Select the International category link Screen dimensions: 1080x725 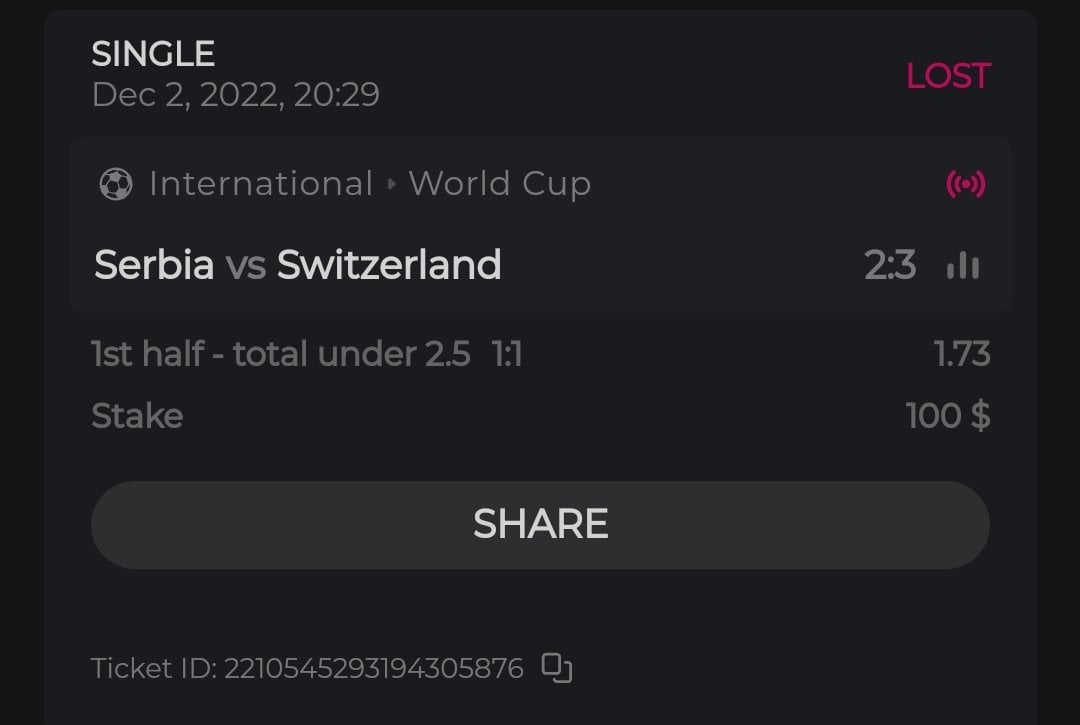pyautogui.click(x=261, y=184)
